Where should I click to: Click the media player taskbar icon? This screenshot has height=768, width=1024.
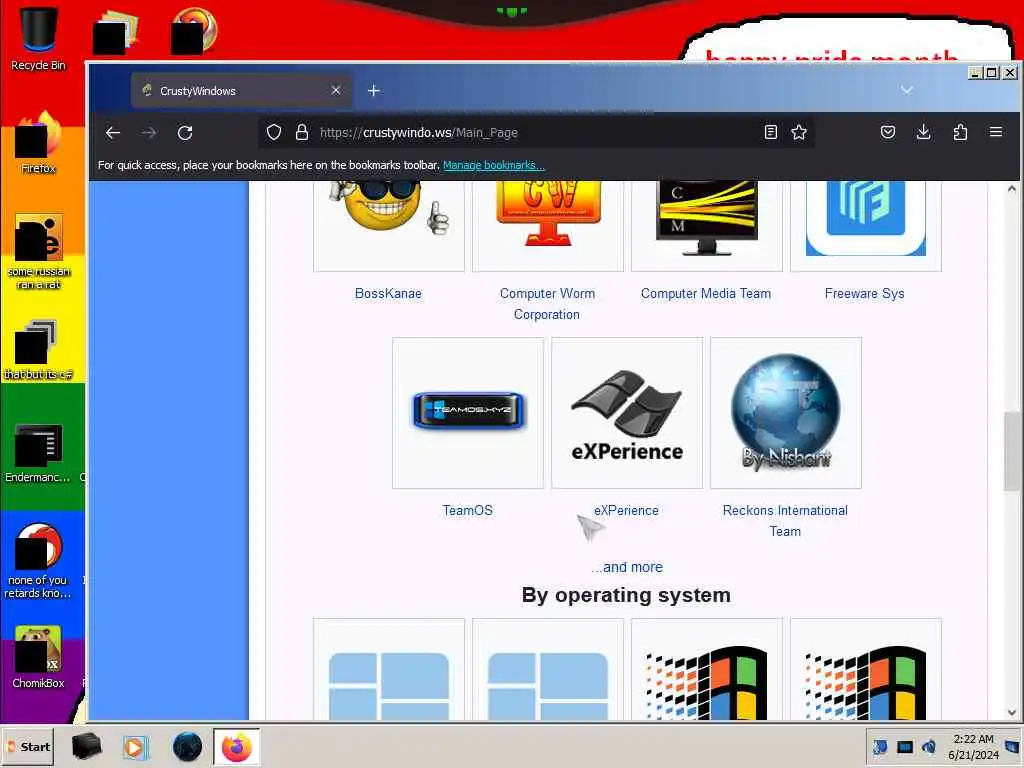(x=136, y=746)
